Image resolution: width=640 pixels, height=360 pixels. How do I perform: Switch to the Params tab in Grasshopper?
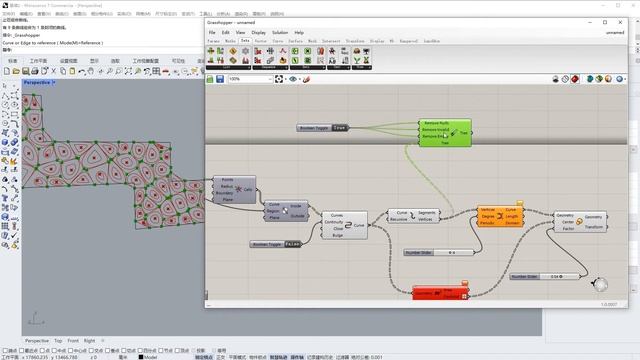click(213, 41)
